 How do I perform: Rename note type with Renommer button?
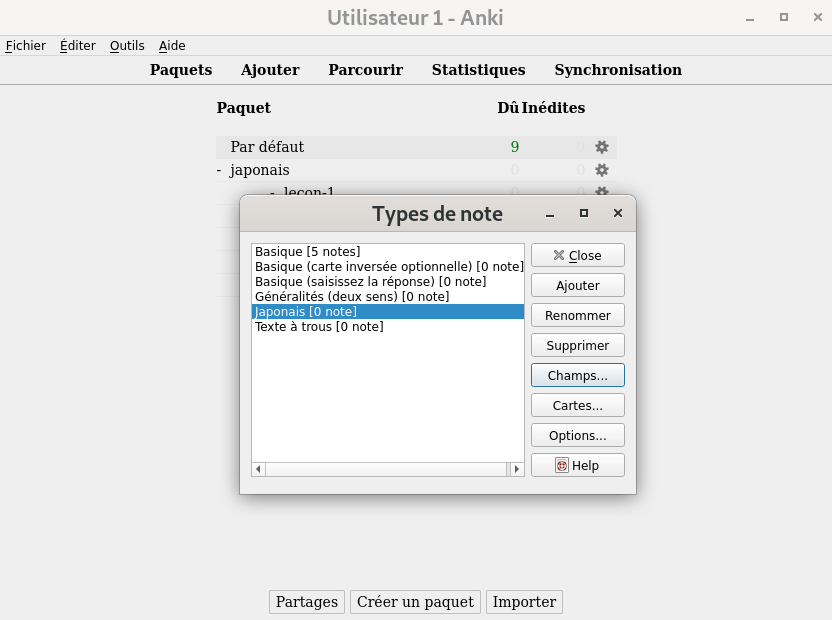tap(577, 315)
